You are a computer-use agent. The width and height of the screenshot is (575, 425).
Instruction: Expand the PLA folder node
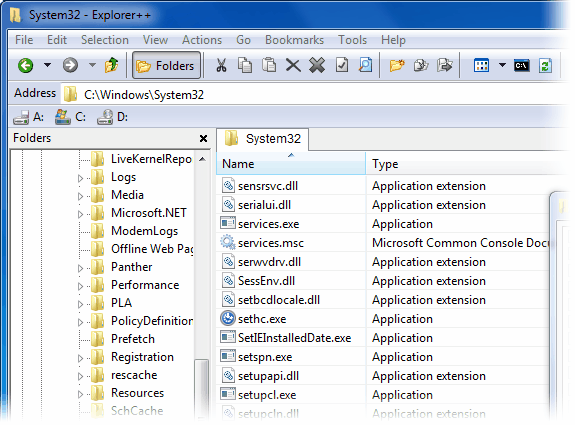(80, 304)
